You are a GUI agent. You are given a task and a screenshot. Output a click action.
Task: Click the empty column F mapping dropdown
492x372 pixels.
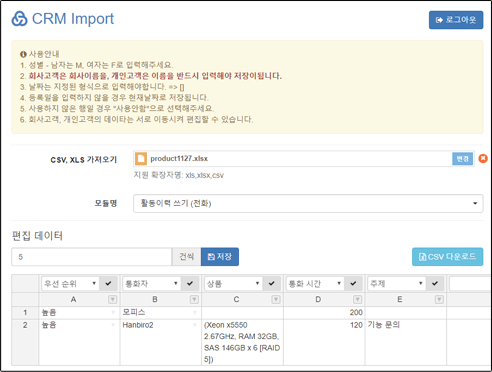470,284
